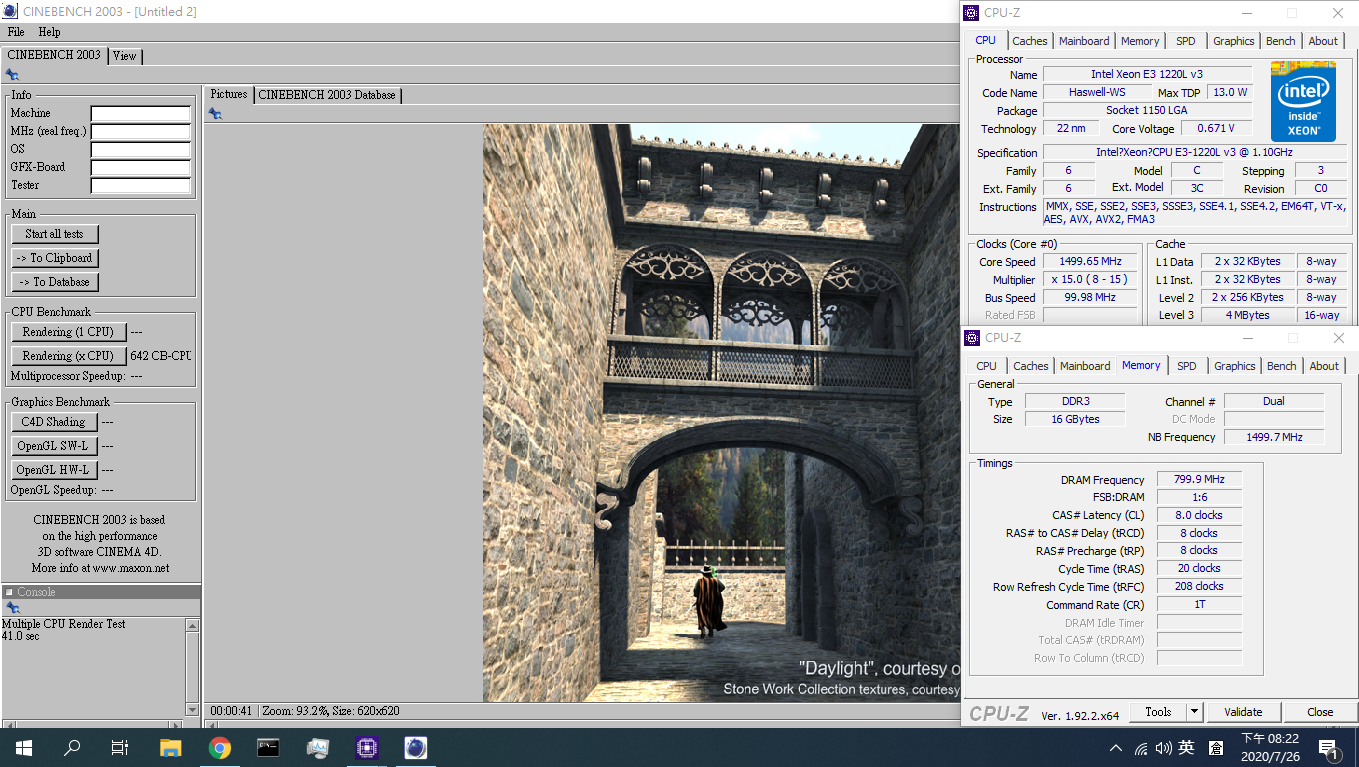Click the MHz (real freq.) input field

pyautogui.click(x=141, y=131)
